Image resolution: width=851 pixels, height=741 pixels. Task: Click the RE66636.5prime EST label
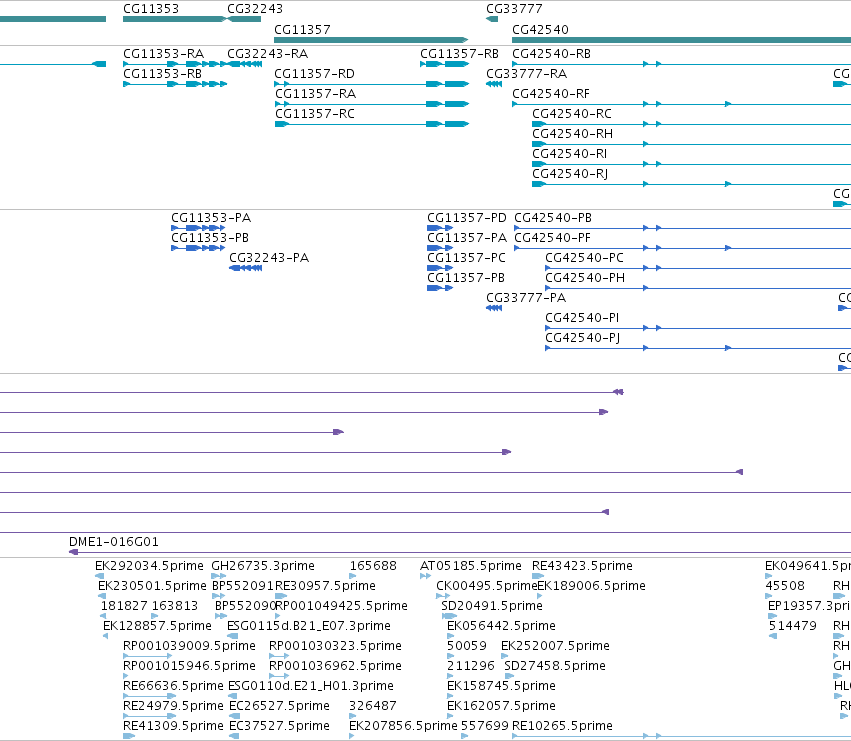pyautogui.click(x=173, y=686)
